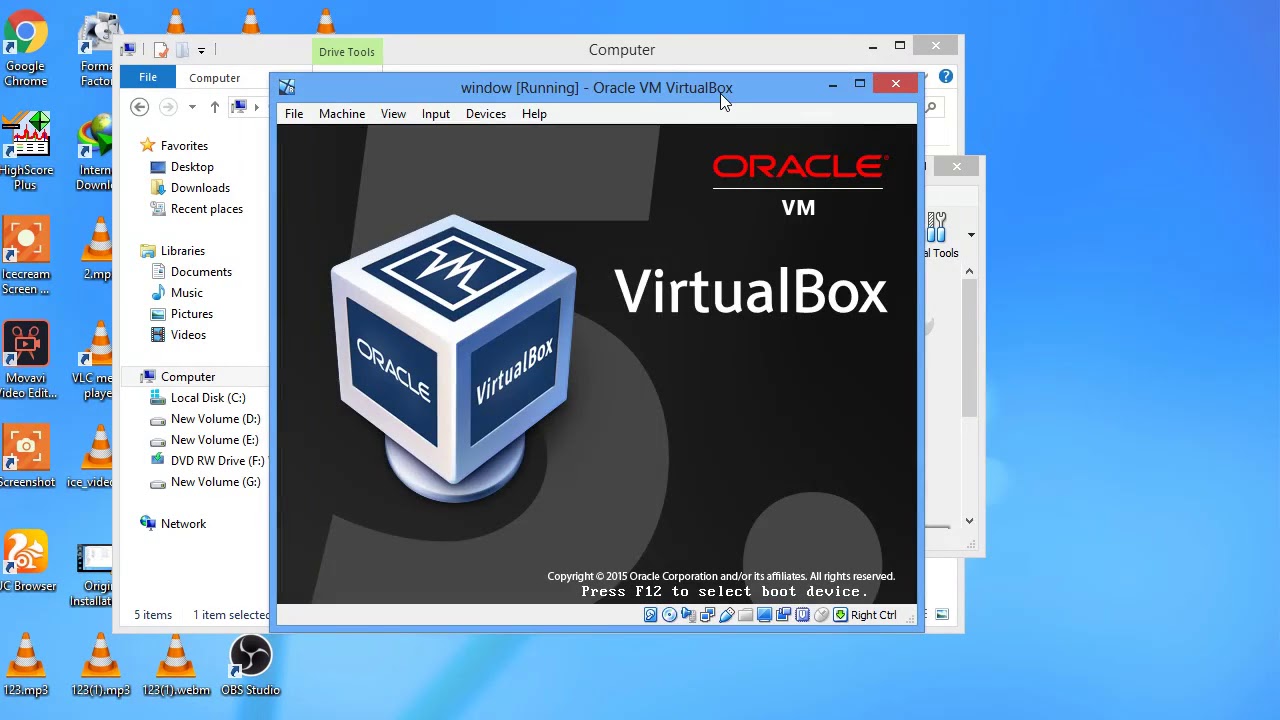
Task: Click the USB devices icon in VirtualBox status bar
Action: [x=726, y=615]
